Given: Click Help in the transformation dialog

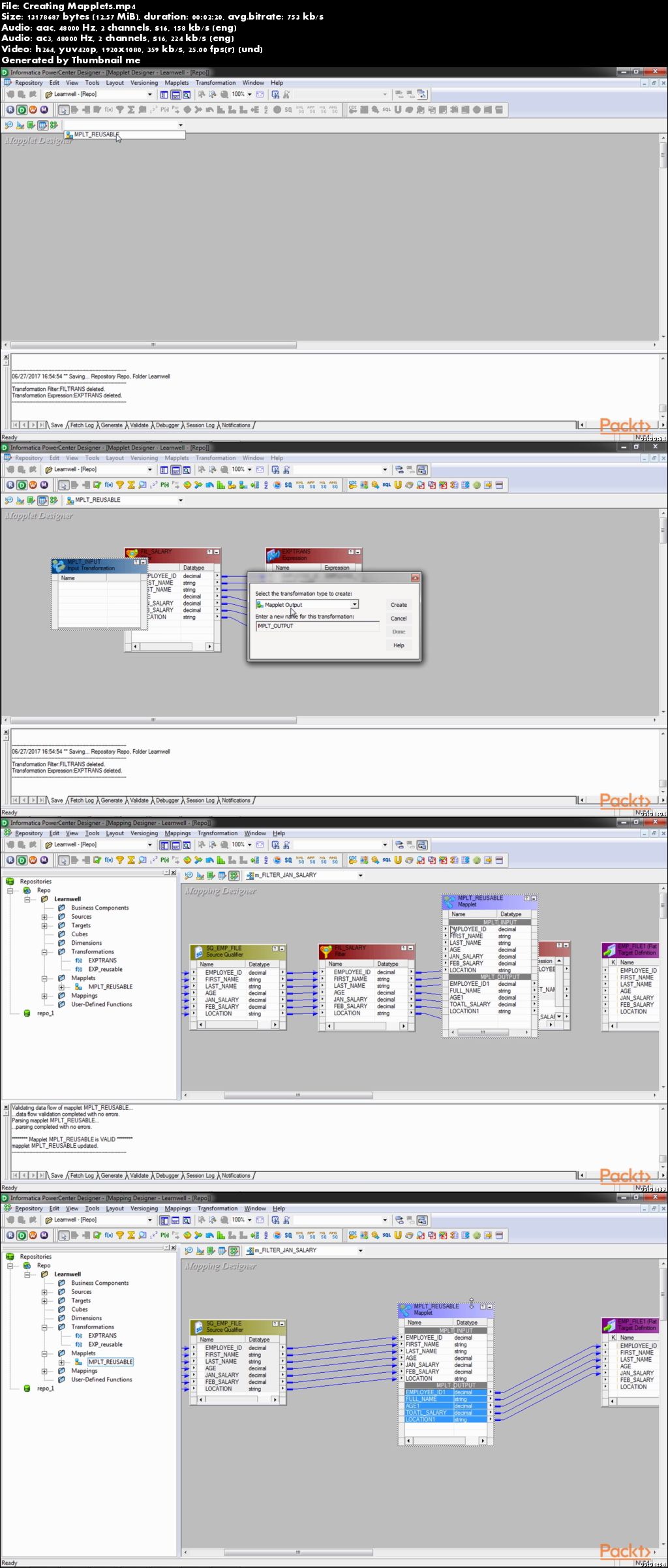Looking at the screenshot, I should pos(399,645).
